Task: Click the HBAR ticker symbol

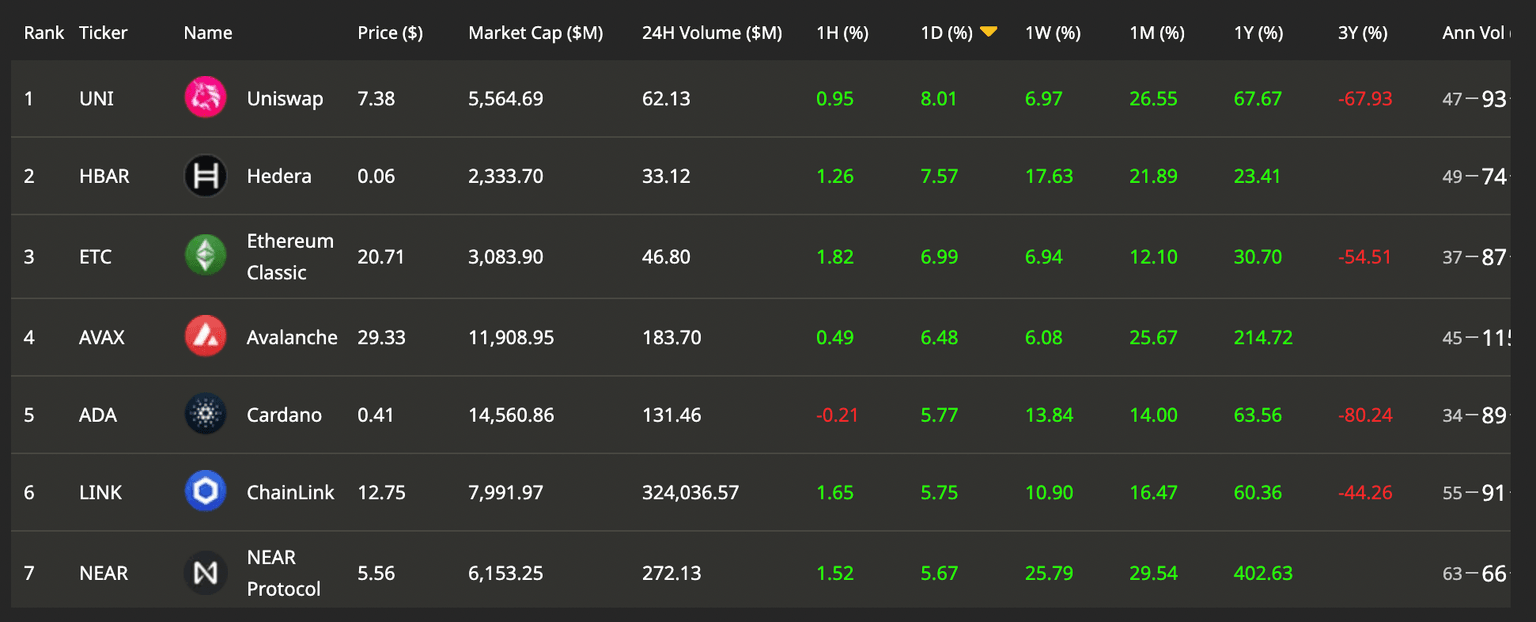Action: 104,177
